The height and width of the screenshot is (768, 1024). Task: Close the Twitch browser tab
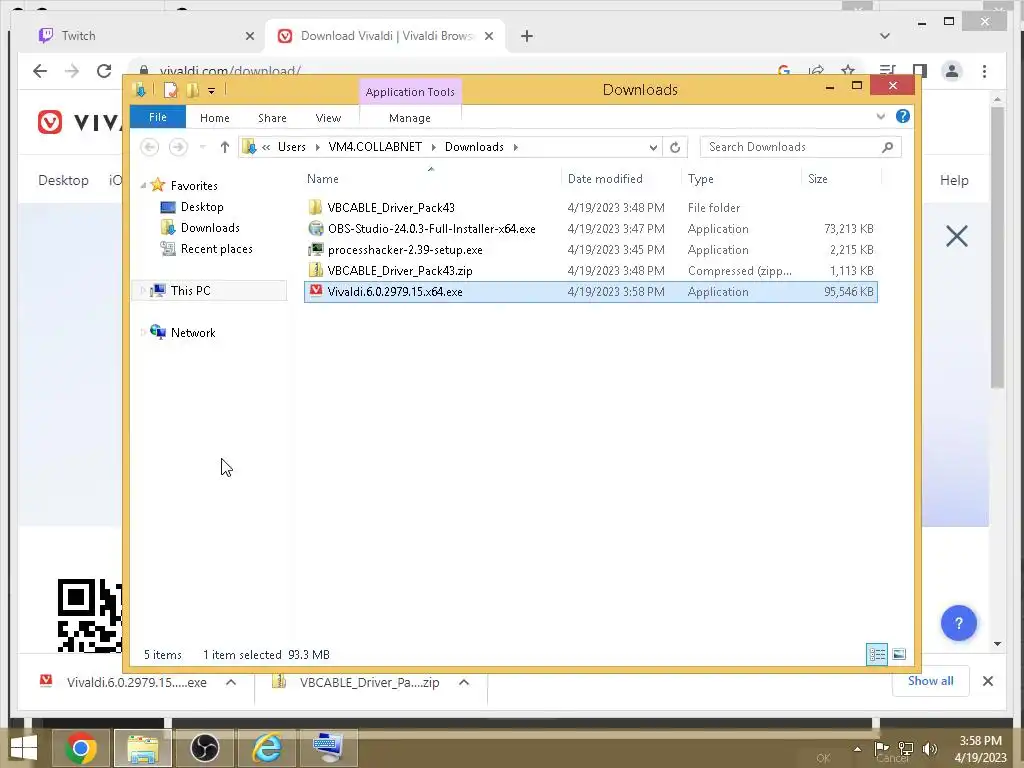[249, 36]
